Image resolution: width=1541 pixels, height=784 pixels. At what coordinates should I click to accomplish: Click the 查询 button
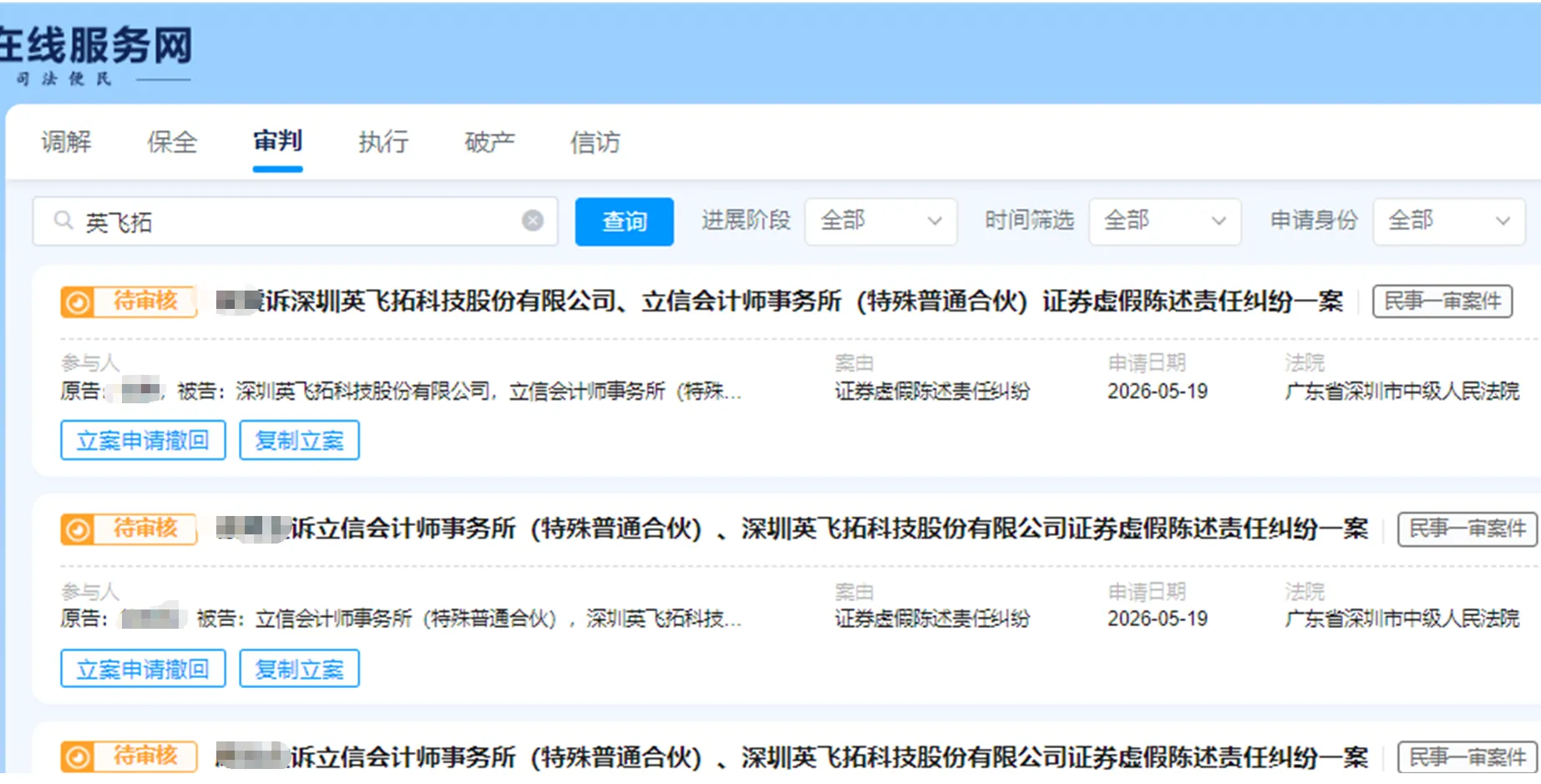[624, 221]
